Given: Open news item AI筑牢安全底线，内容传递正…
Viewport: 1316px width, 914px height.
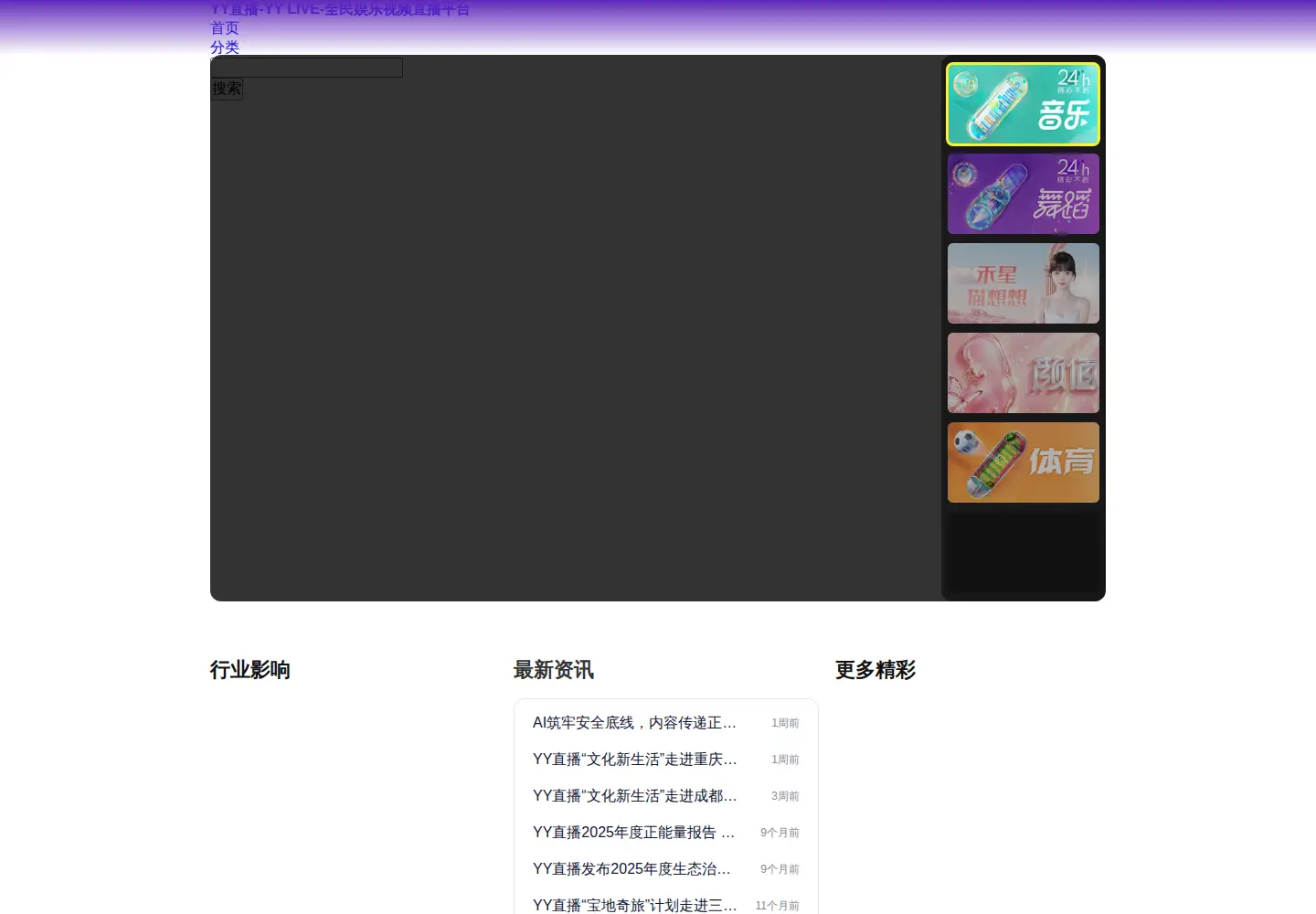Looking at the screenshot, I should (634, 723).
